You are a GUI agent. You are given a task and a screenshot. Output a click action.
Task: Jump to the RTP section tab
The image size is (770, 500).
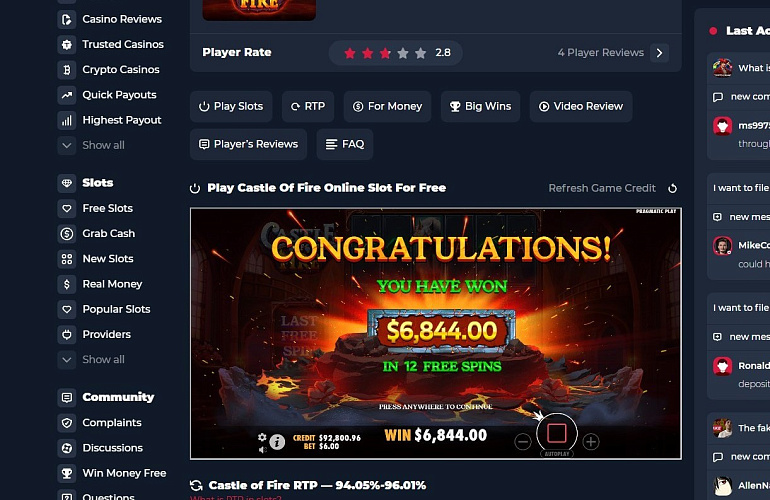click(x=308, y=107)
